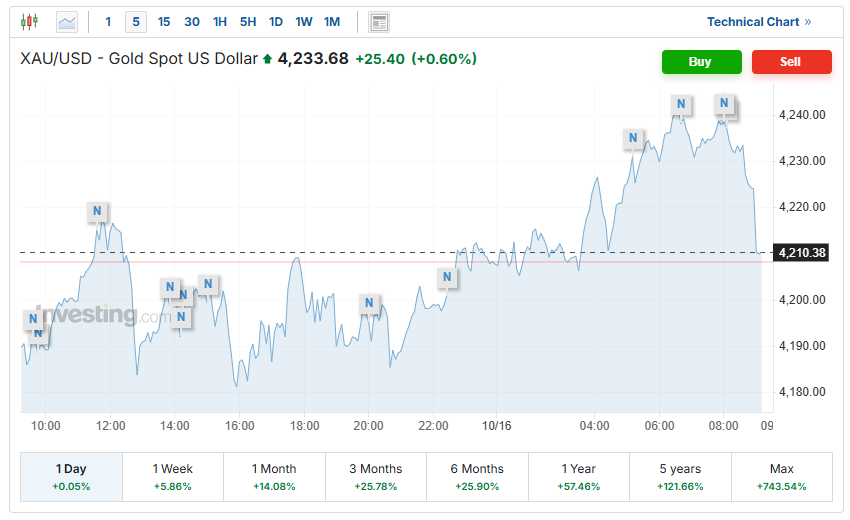The width and height of the screenshot is (850, 520).
Task: Select the 1 Week range tab
Action: click(172, 476)
